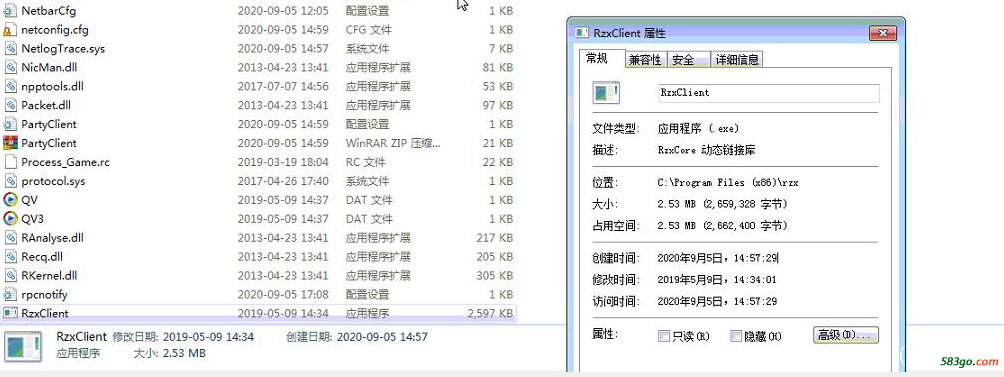Switch to the 详细信息 tab

coord(737,60)
